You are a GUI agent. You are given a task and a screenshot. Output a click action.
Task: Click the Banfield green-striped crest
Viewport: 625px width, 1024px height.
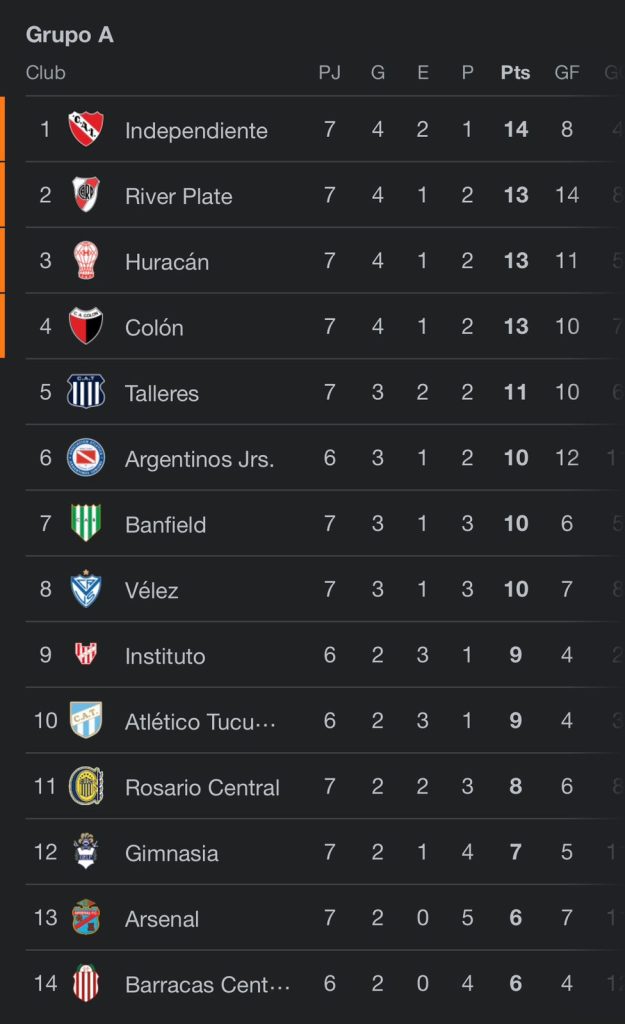pos(86,523)
